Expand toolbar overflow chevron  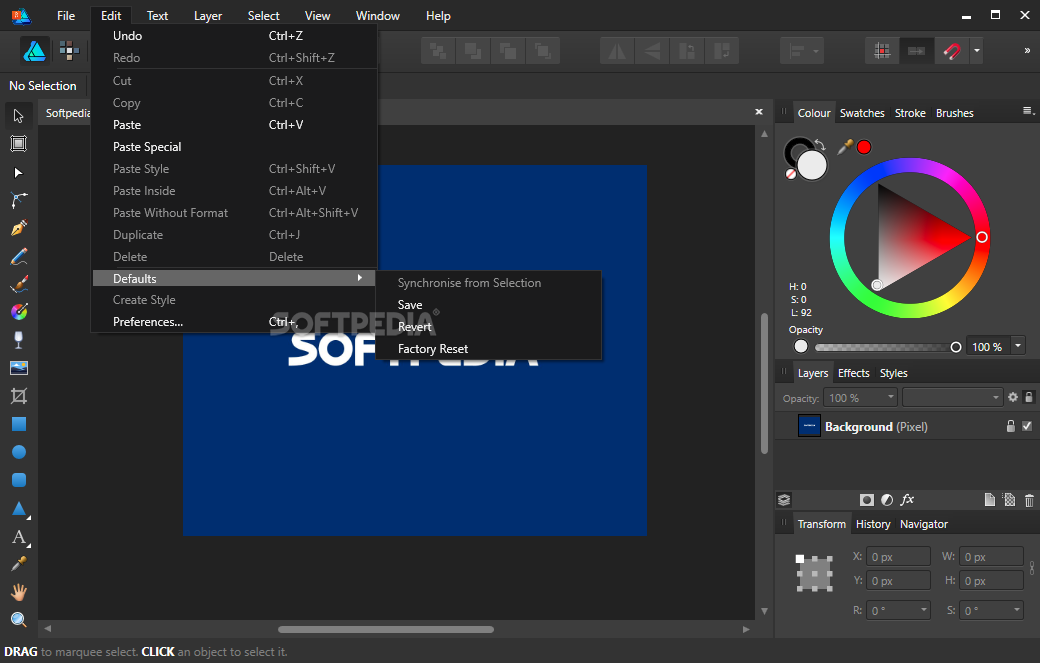click(1027, 50)
